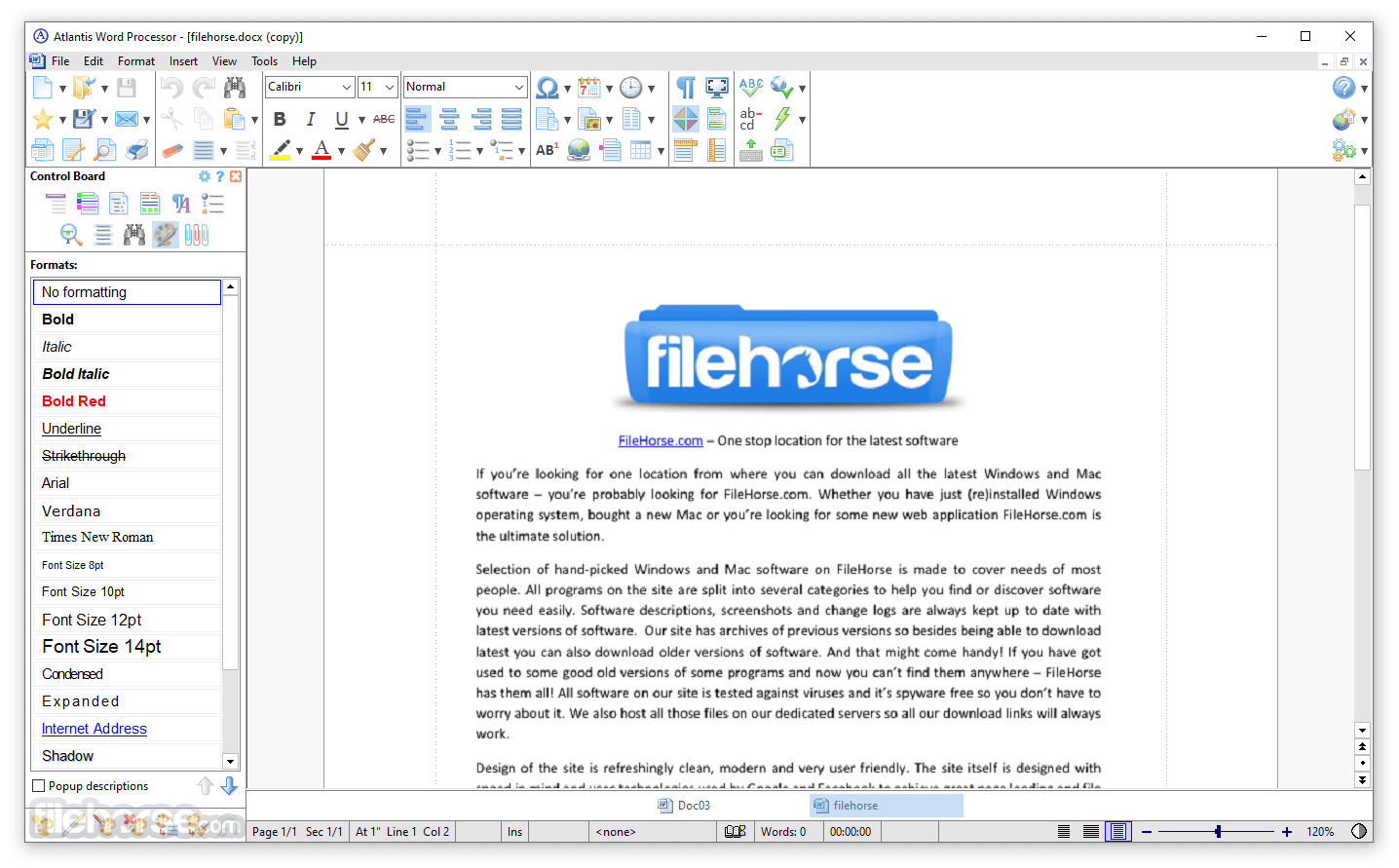Click the Control Board magnifier search icon
1399x868 pixels.
(x=70, y=234)
